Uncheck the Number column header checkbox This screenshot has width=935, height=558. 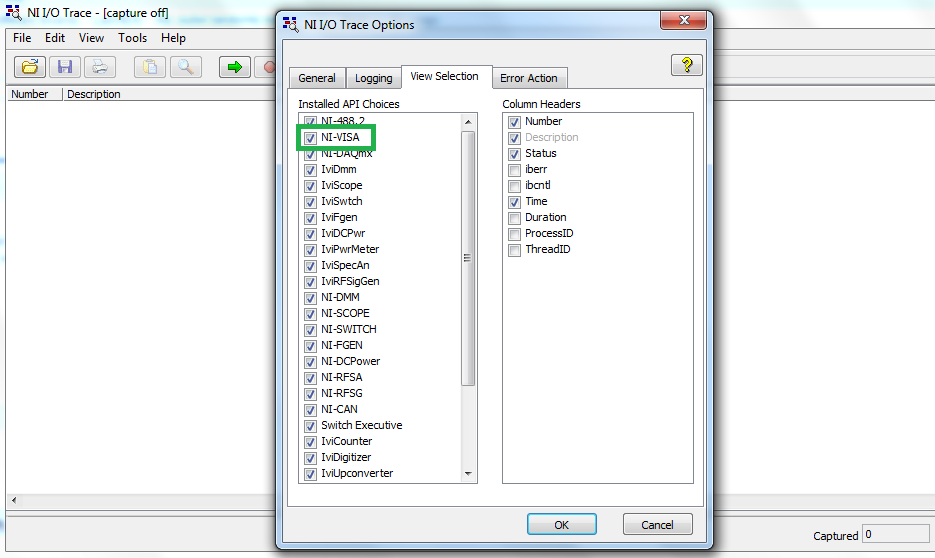514,122
